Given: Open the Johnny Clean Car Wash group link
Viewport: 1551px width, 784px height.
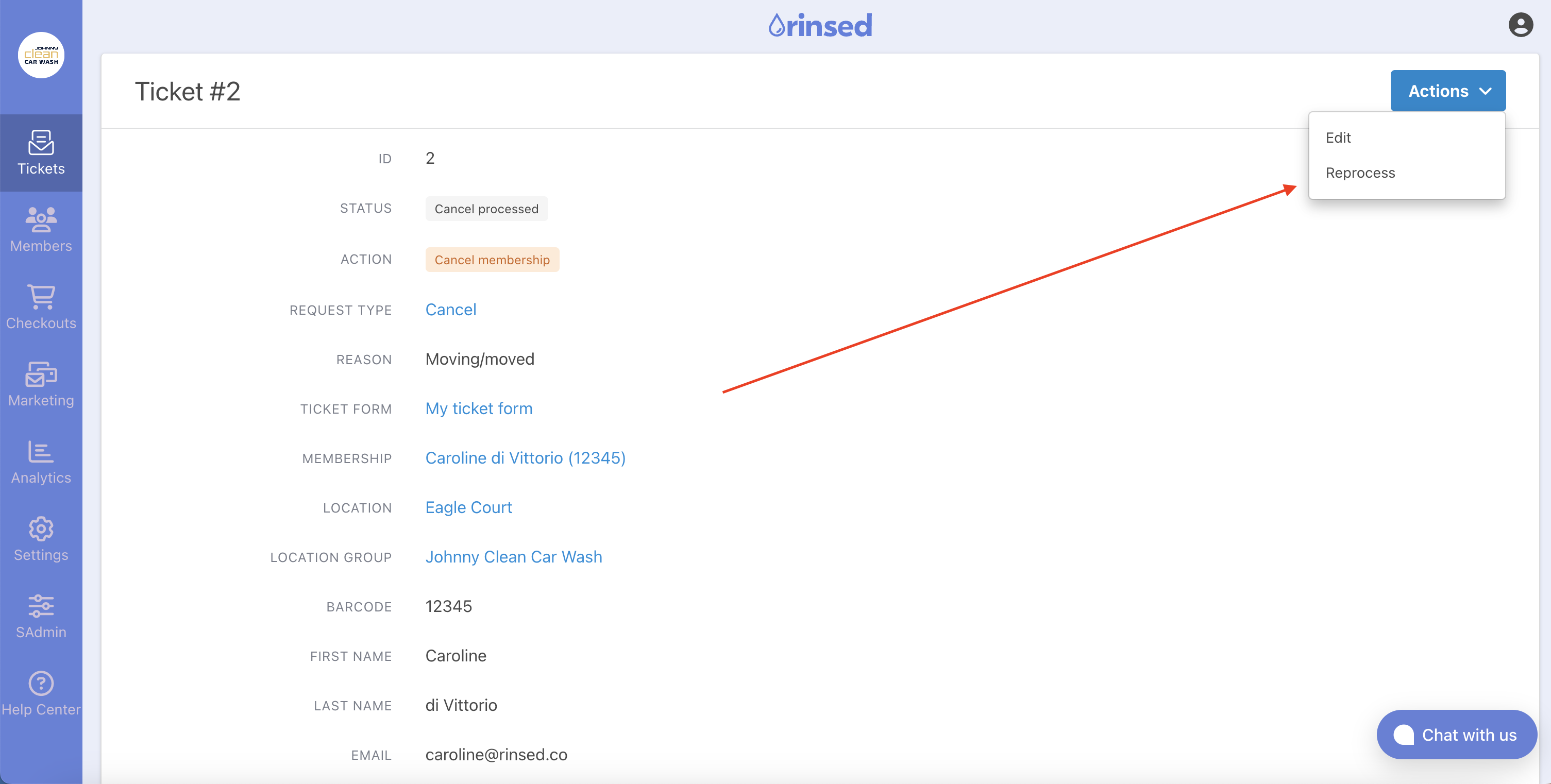Looking at the screenshot, I should click(513, 556).
